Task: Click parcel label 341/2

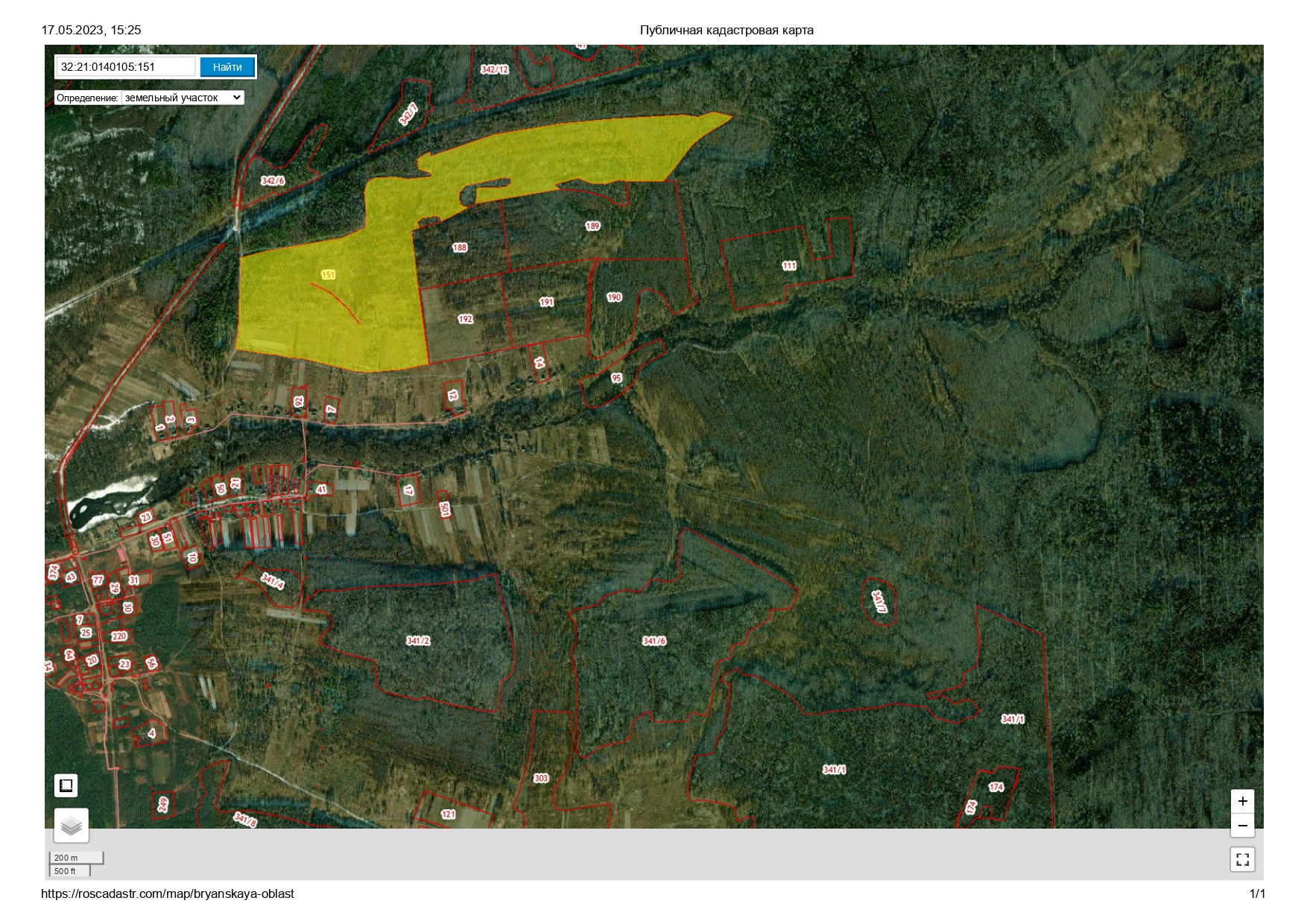Action: tap(418, 641)
